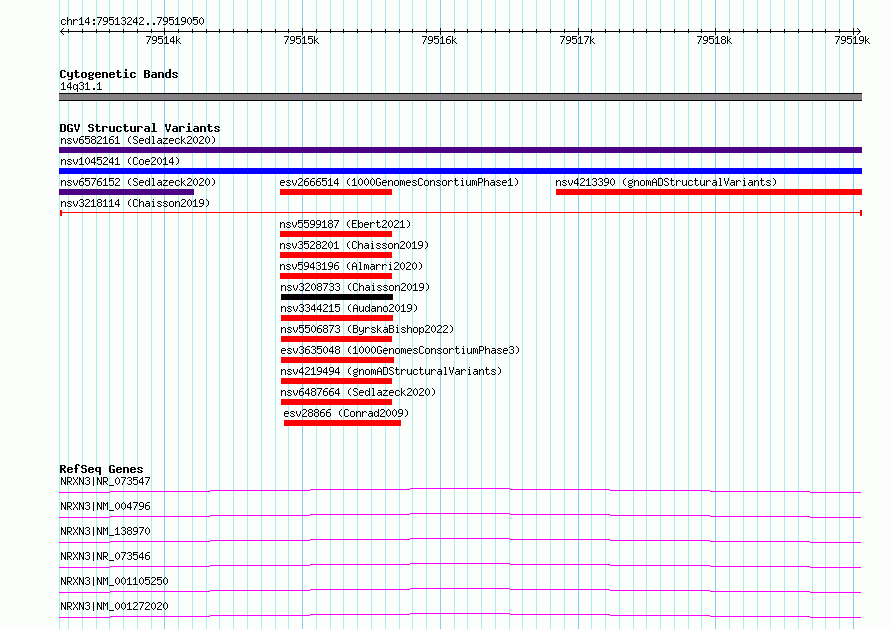Click the 79516k ruler position
Viewport: 890px width, 629px height.
[439, 40]
